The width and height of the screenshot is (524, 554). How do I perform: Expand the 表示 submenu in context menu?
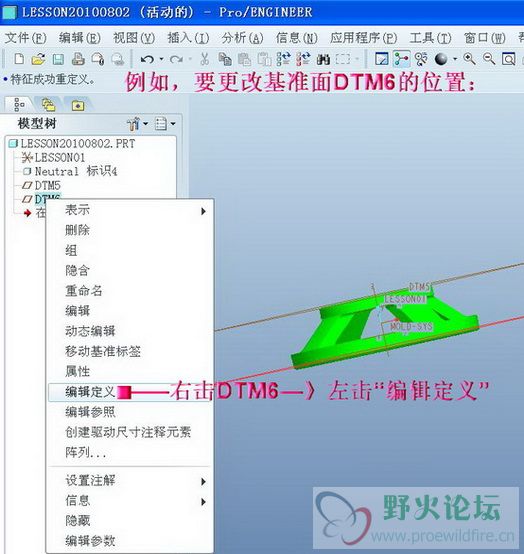(131, 210)
